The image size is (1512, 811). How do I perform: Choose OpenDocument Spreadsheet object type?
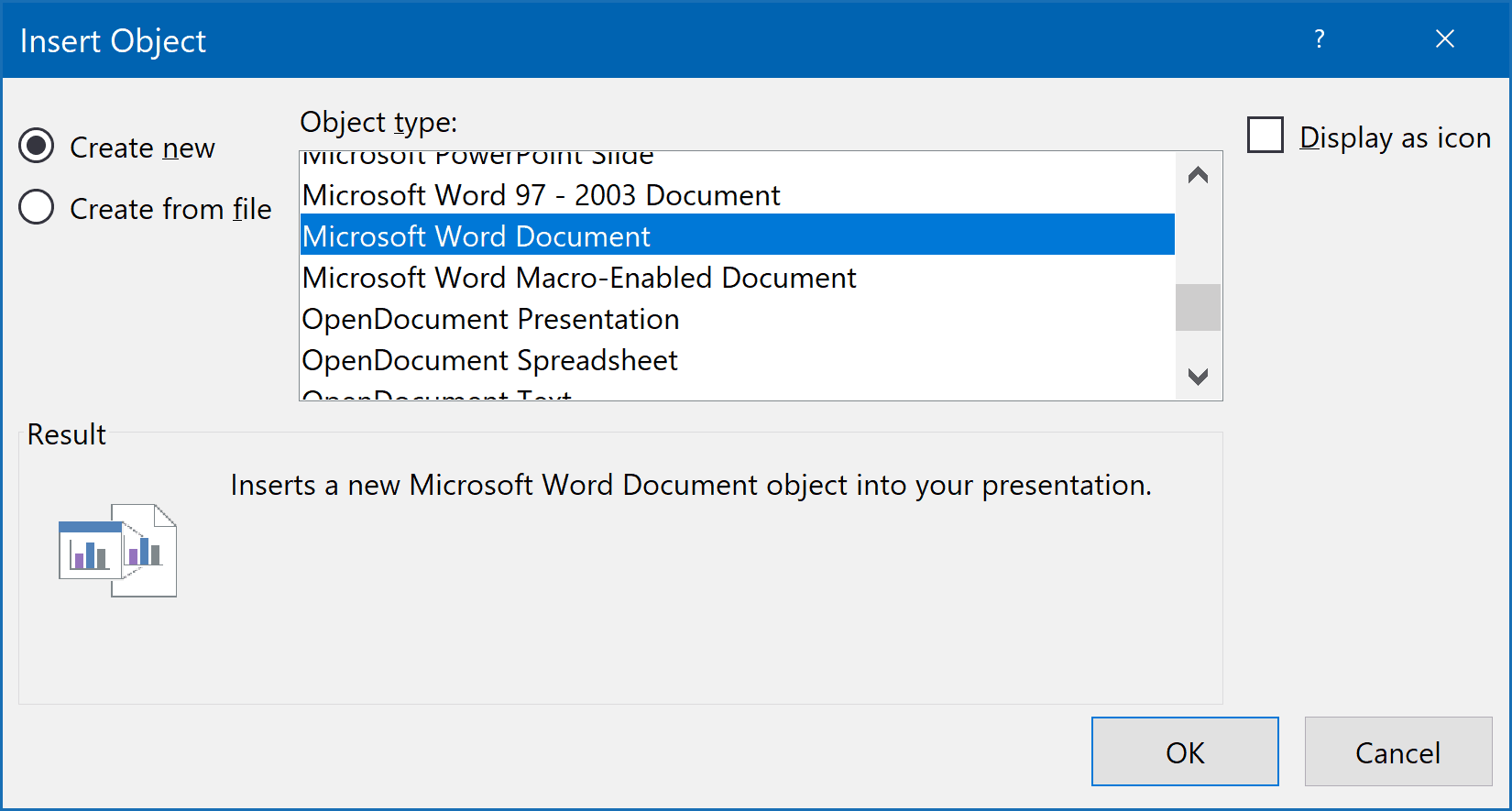pyautogui.click(x=738, y=360)
